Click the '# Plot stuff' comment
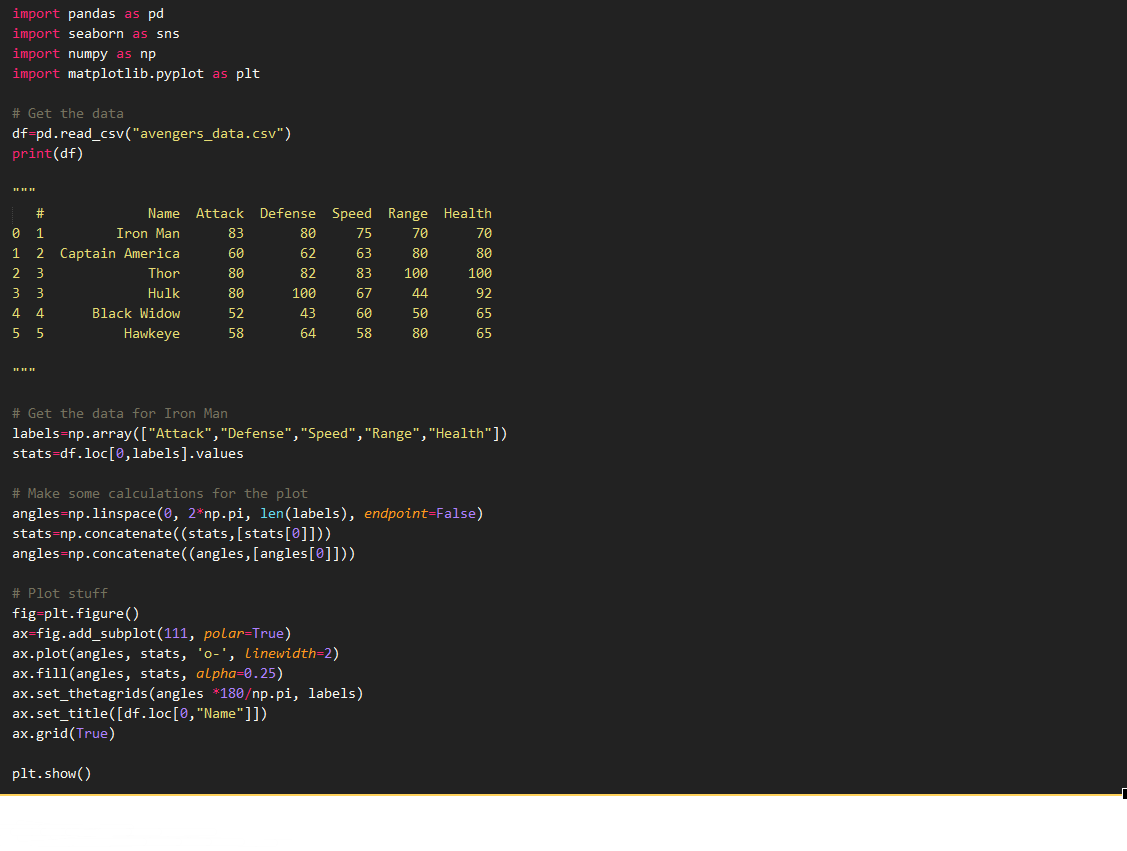Image resolution: width=1127 pixels, height=851 pixels. [x=60, y=594]
